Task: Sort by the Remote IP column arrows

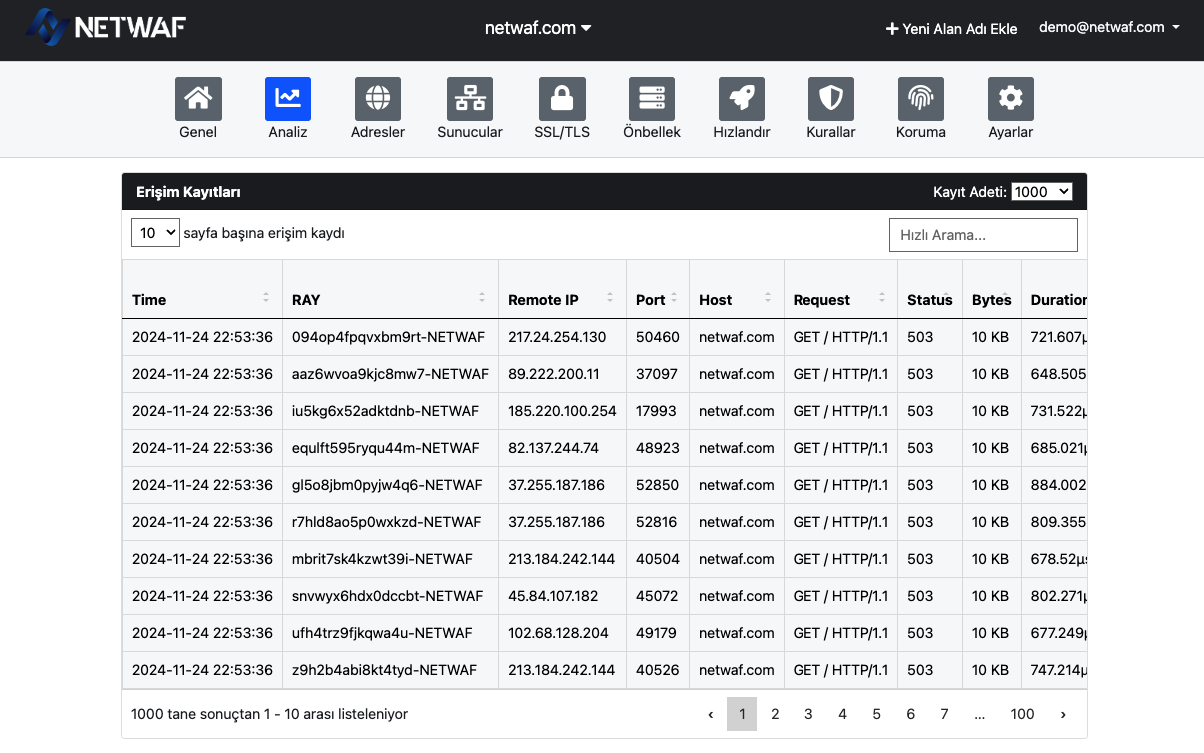Action: coord(610,298)
